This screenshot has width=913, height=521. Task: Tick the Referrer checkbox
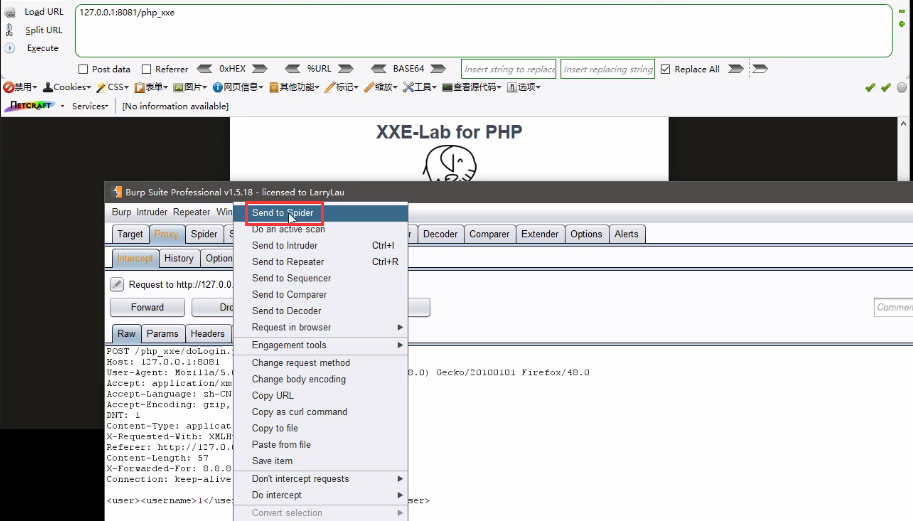point(146,69)
